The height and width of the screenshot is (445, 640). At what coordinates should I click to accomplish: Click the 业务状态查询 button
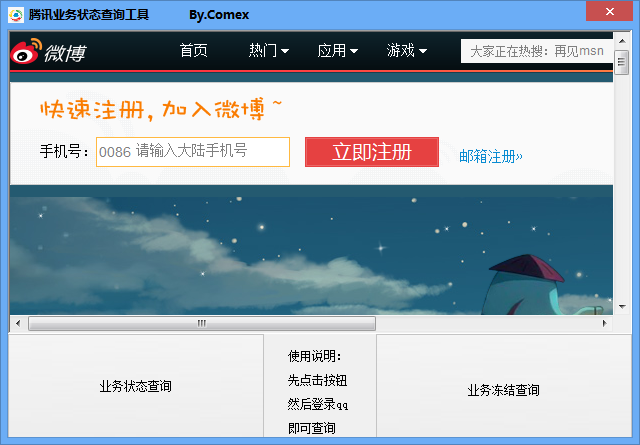[x=136, y=386]
